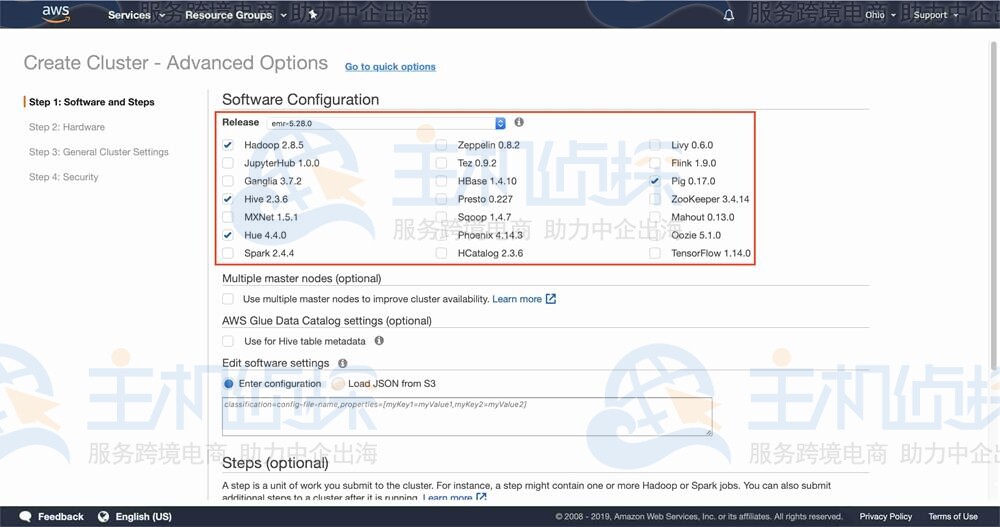Show info for Release version
The height and width of the screenshot is (527, 1000).
[x=519, y=122]
